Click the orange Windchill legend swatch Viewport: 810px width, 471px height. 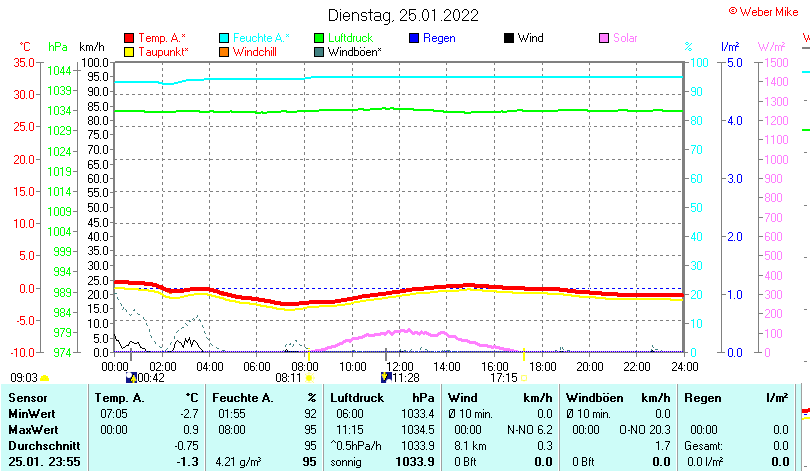[x=224, y=52]
